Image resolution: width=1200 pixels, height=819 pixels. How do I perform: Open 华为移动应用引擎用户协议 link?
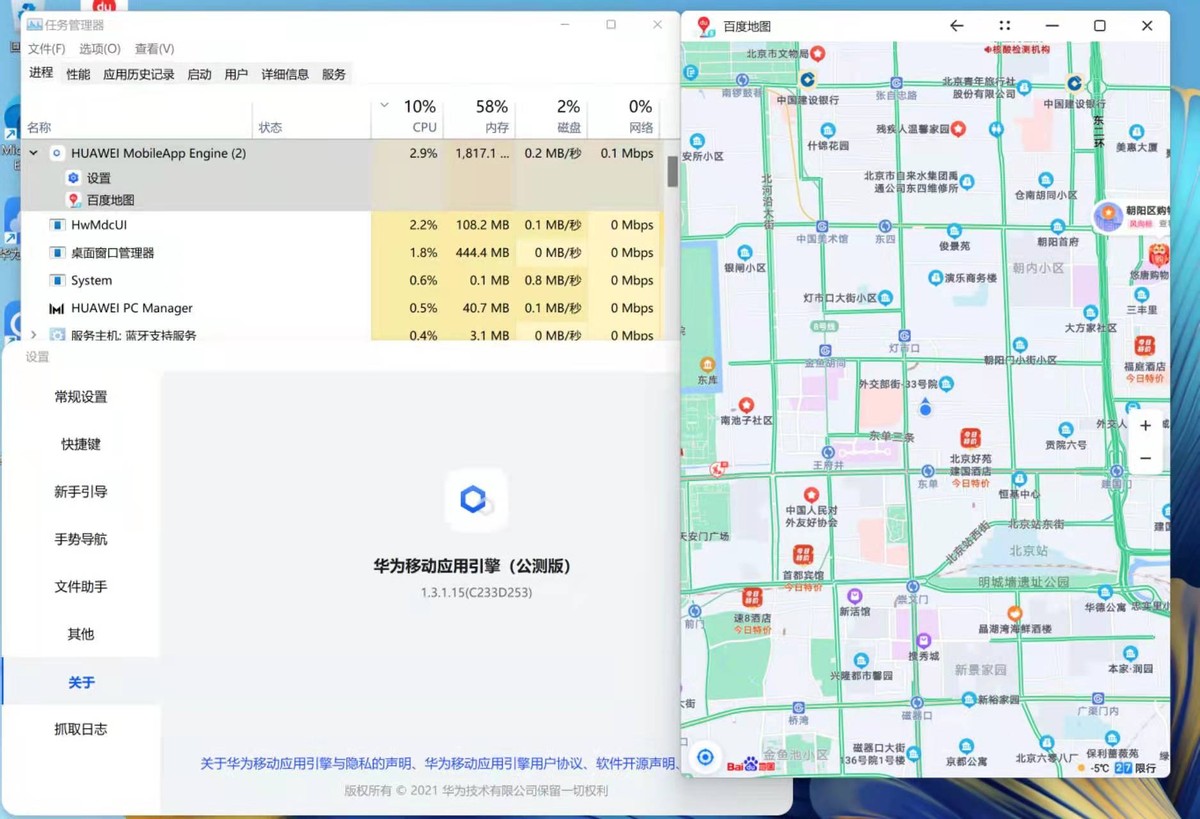click(x=505, y=763)
